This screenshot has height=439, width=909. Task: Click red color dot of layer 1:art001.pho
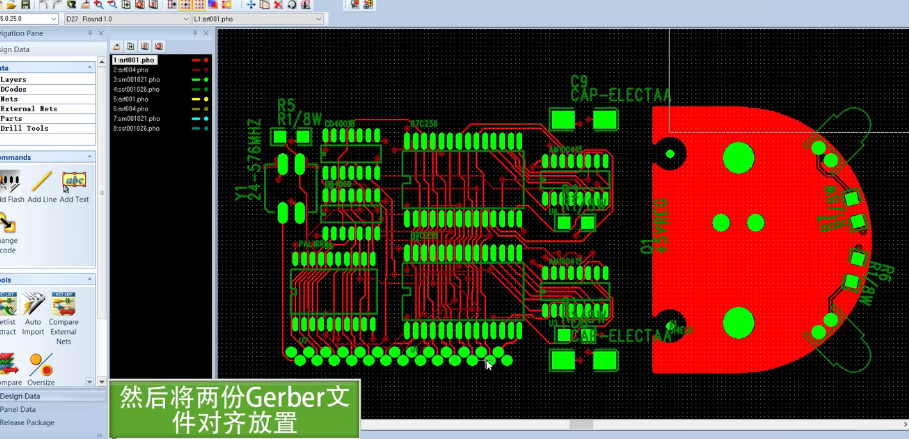pos(206,60)
